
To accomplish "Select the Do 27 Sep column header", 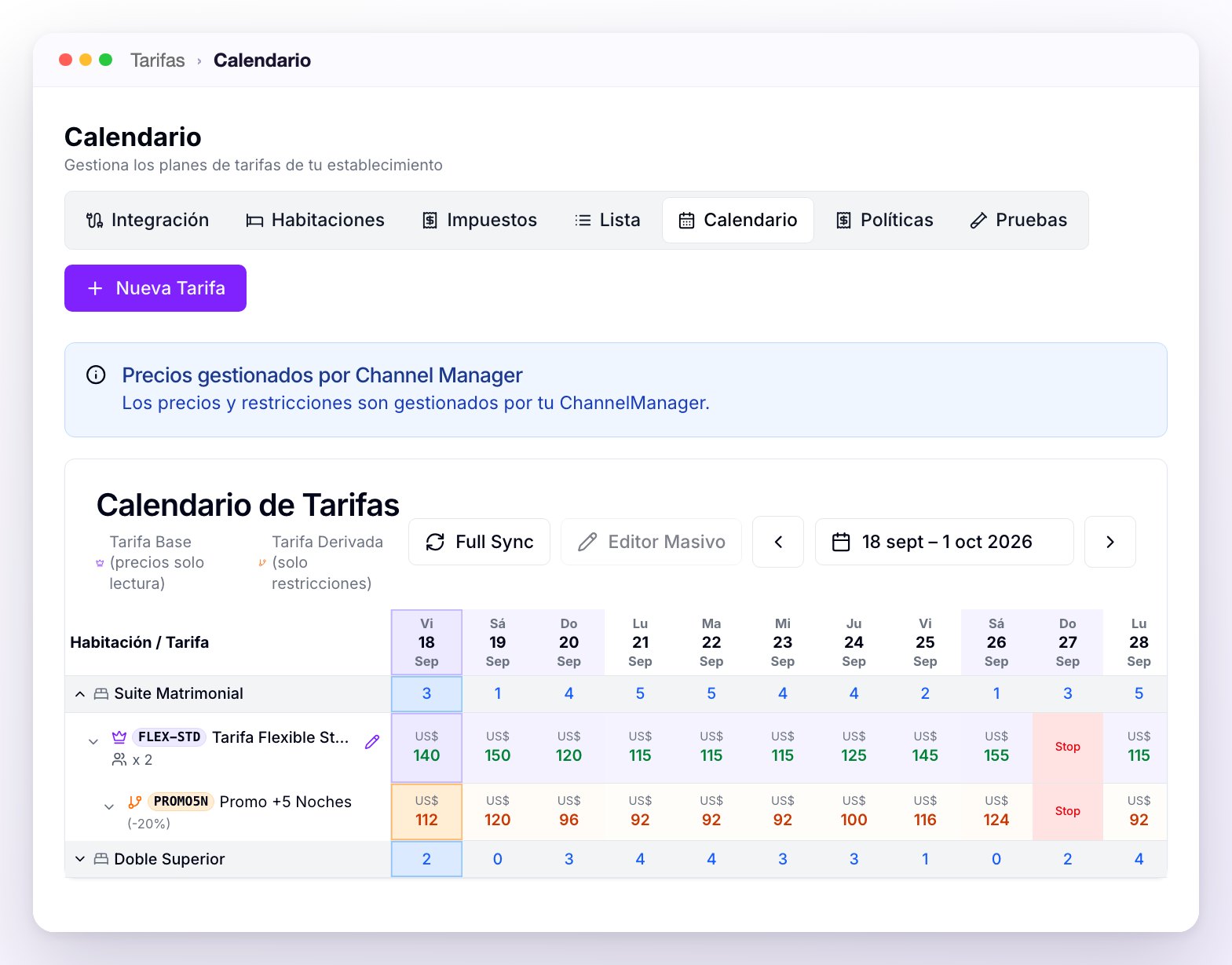I will click(1068, 642).
